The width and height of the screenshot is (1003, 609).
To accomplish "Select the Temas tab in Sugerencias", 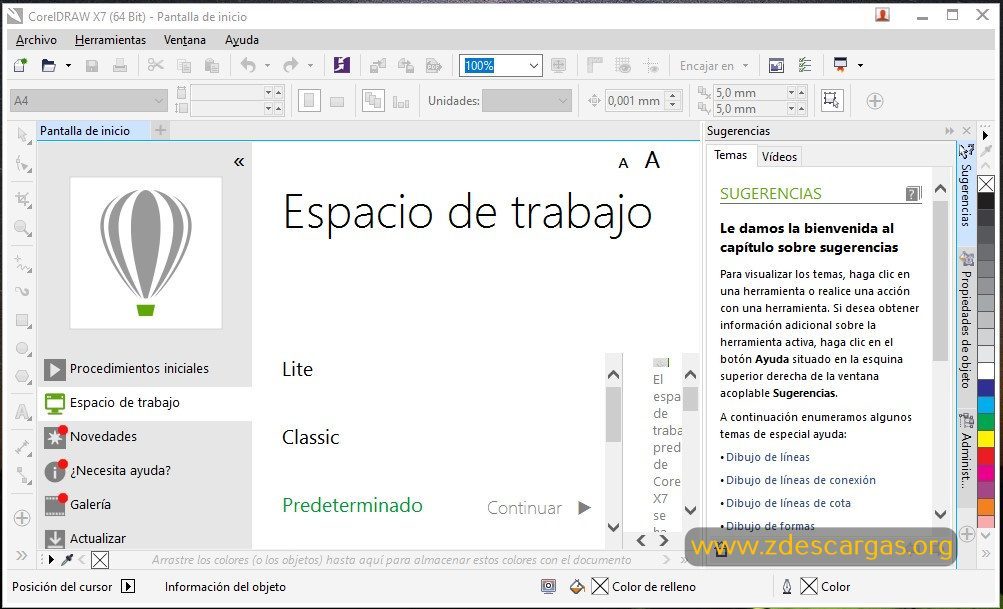I will [731, 155].
